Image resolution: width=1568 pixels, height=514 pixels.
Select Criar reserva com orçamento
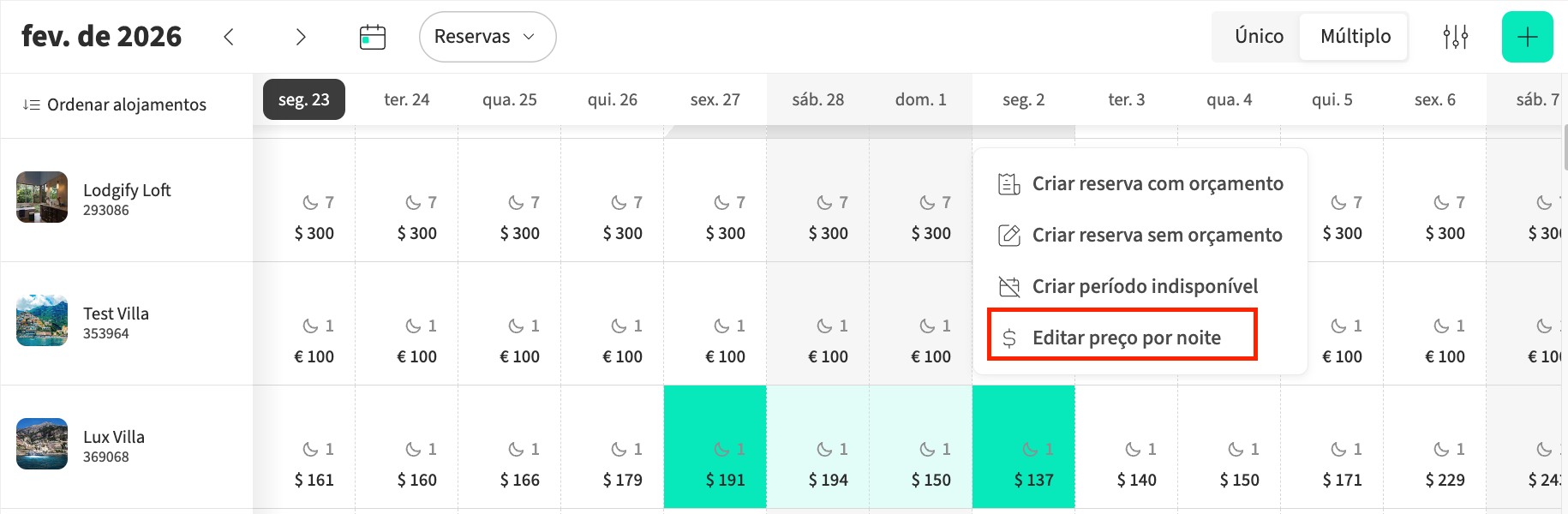tap(1157, 183)
